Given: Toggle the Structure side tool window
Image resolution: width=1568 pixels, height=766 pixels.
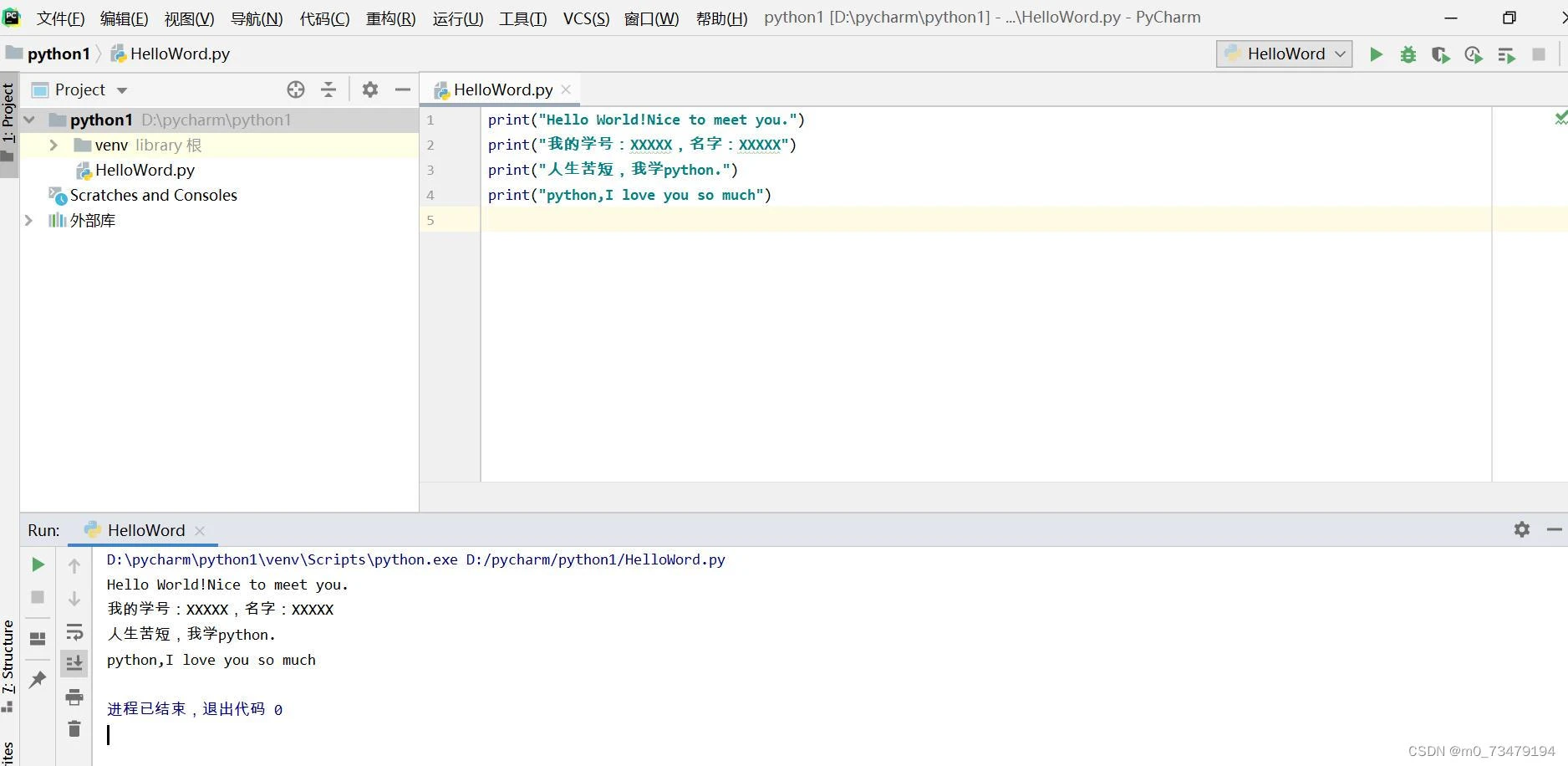Looking at the screenshot, I should point(8,666).
